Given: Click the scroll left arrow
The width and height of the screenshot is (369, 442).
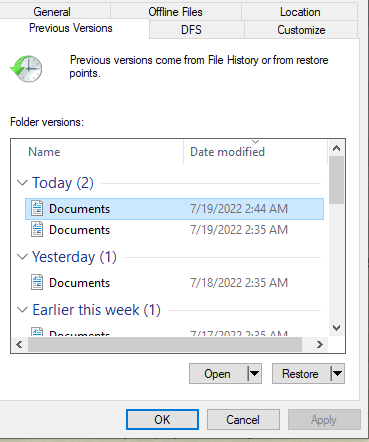Looking at the screenshot, I should click(19, 344).
